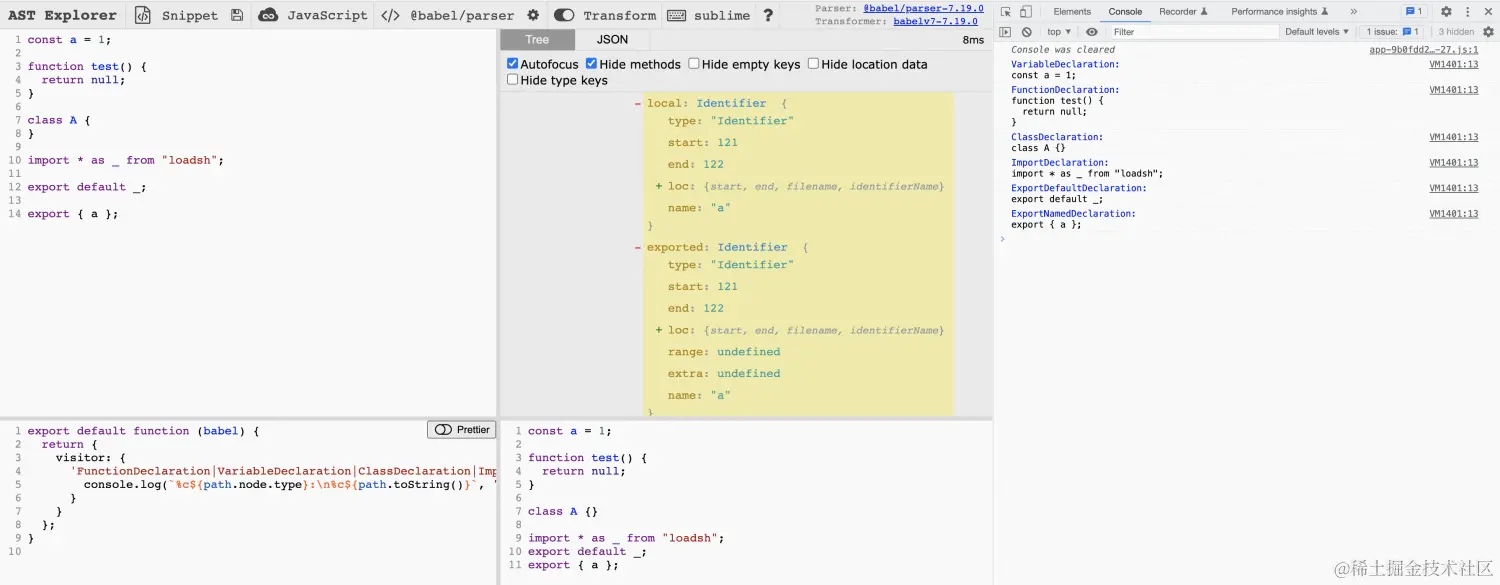Open parser settings gear icon
The width and height of the screenshot is (1500, 585).
[533, 15]
